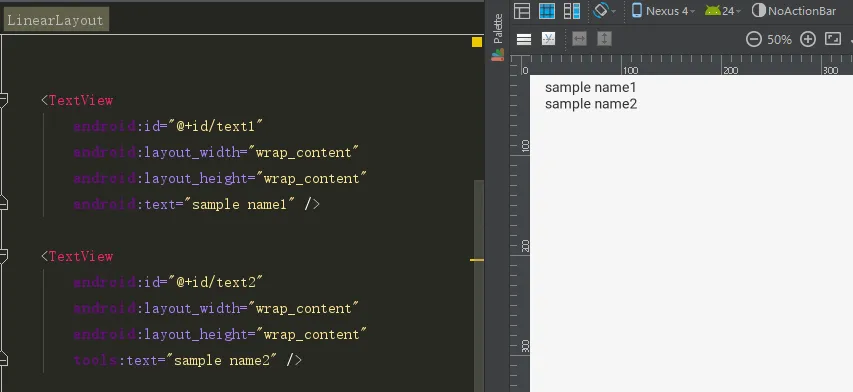The width and height of the screenshot is (853, 392).
Task: Click the editor vertical scrollbar thumb
Action: 479,285
